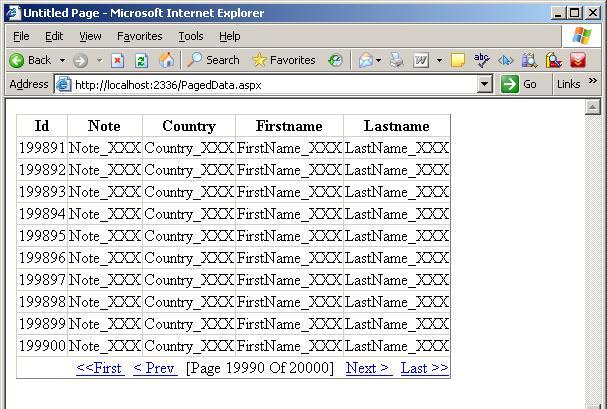Click the Windows flag logo
Image resolution: width=607 pixels, height=409 pixels.
582,36
